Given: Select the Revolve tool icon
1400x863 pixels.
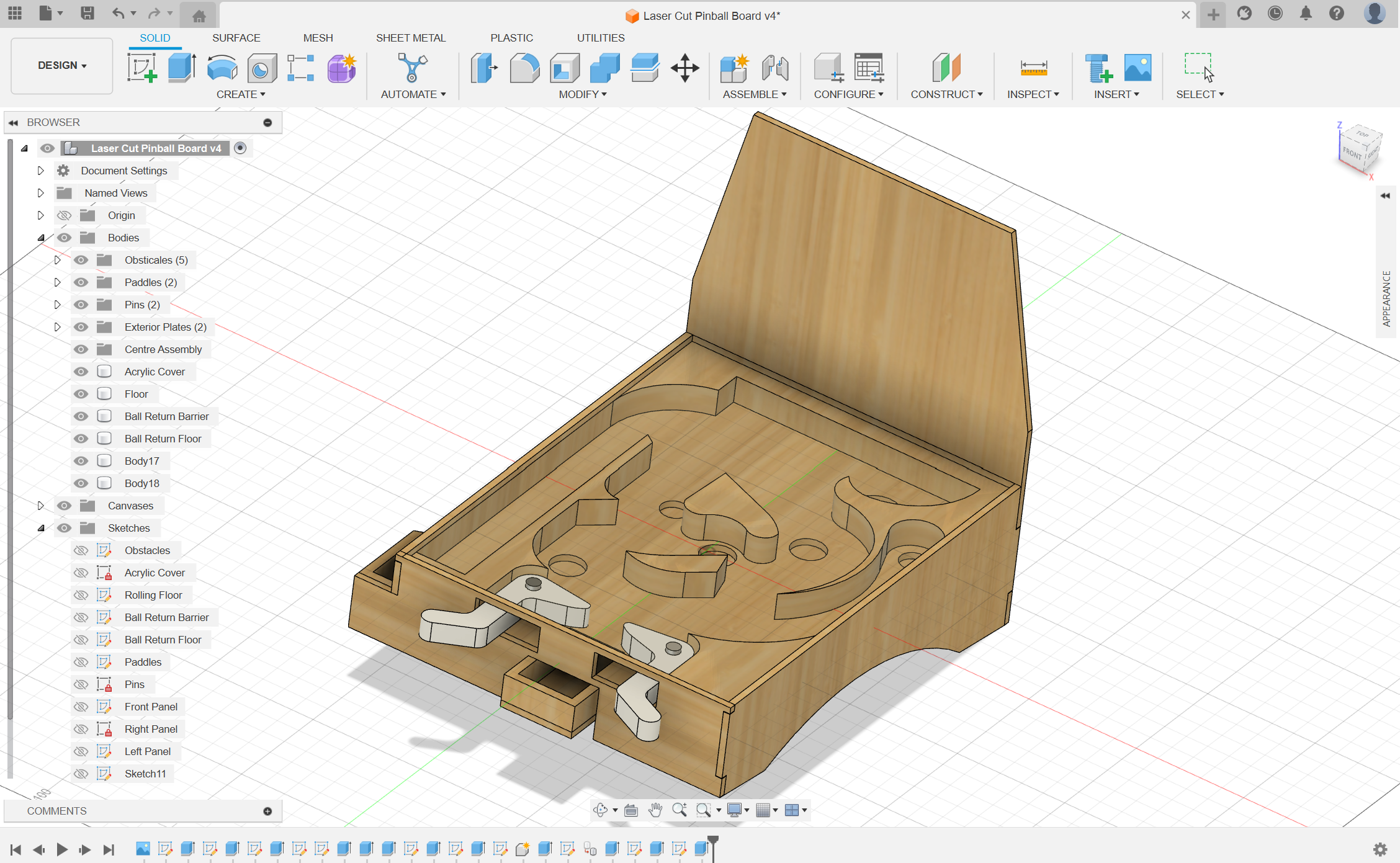Looking at the screenshot, I should (x=222, y=68).
